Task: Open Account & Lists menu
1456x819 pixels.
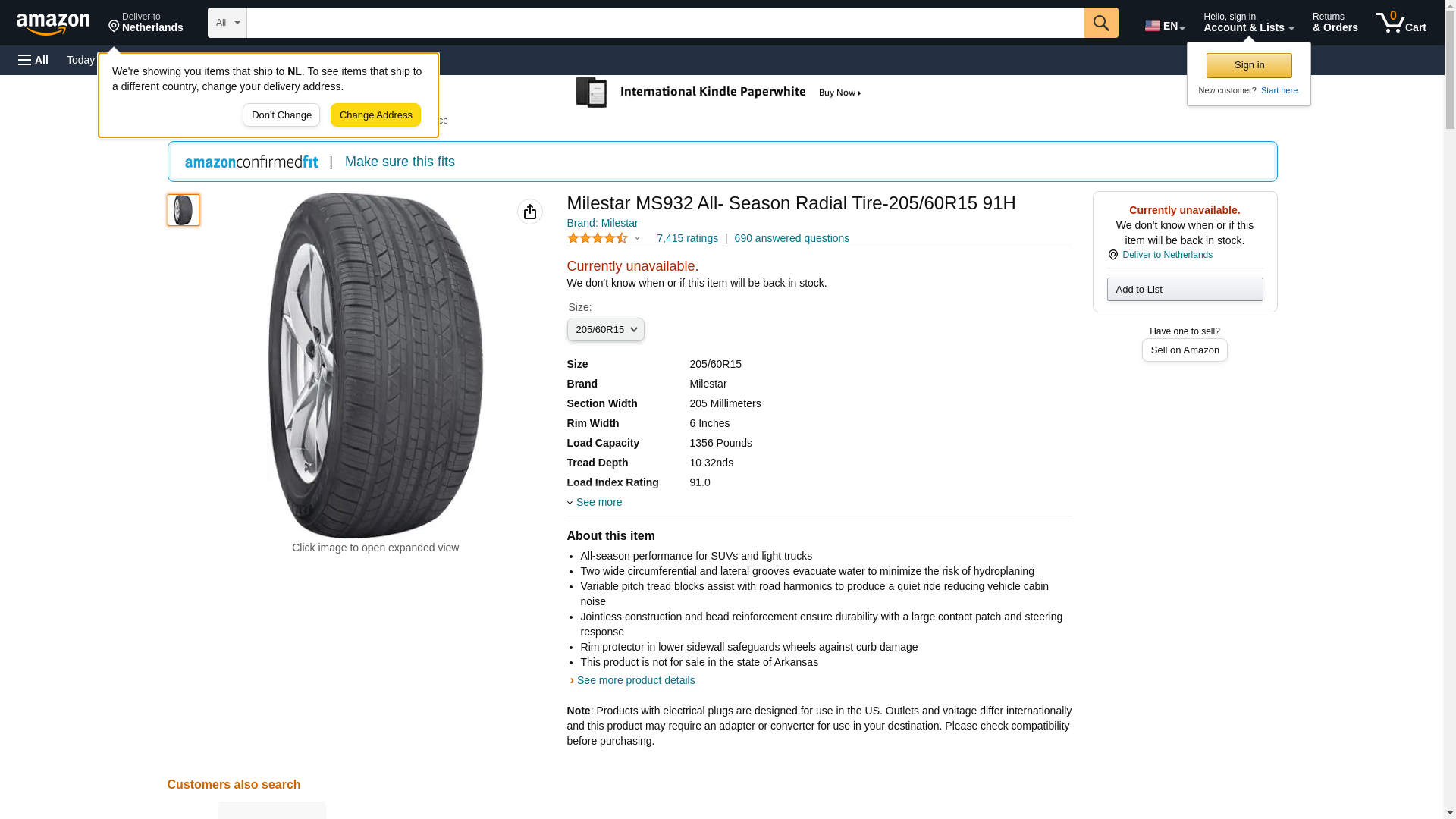Action: pos(1248,23)
